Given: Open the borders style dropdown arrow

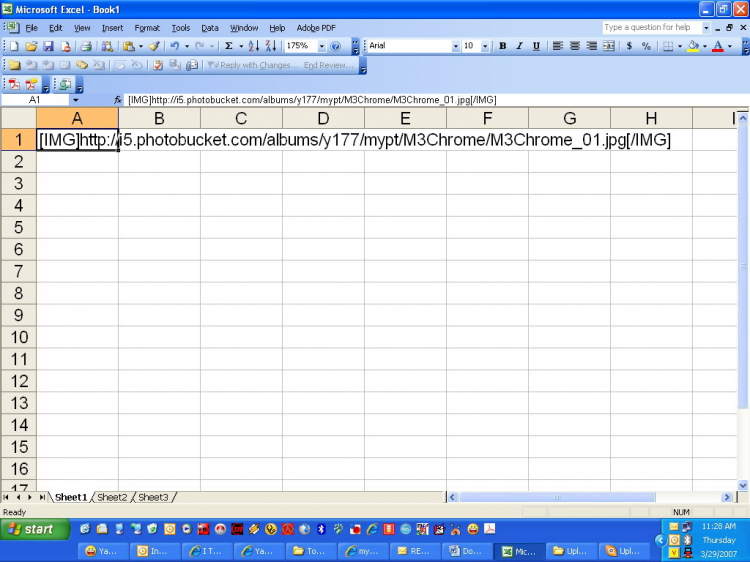Looking at the screenshot, I should tap(679, 46).
